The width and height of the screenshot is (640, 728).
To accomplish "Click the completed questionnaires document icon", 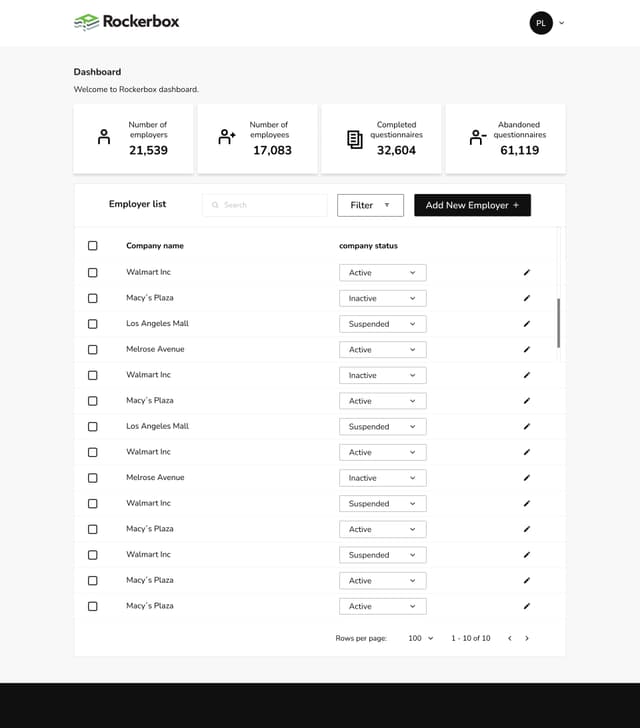I will (x=355, y=140).
